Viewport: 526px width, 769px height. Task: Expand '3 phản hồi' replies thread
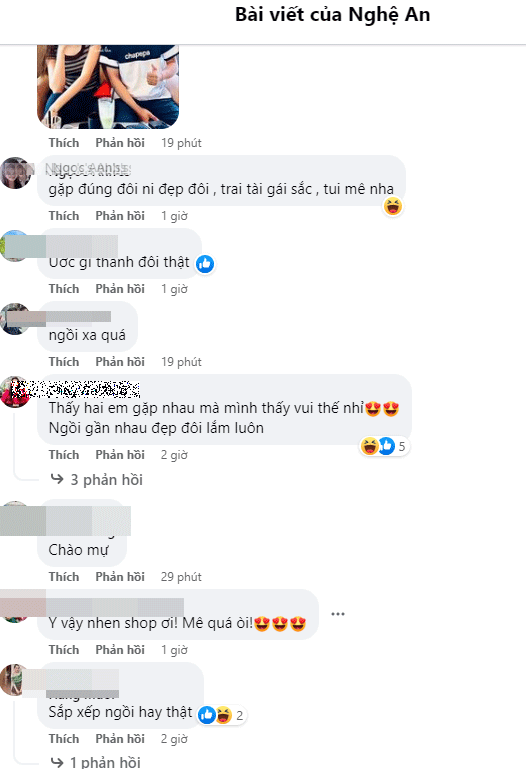(x=97, y=480)
